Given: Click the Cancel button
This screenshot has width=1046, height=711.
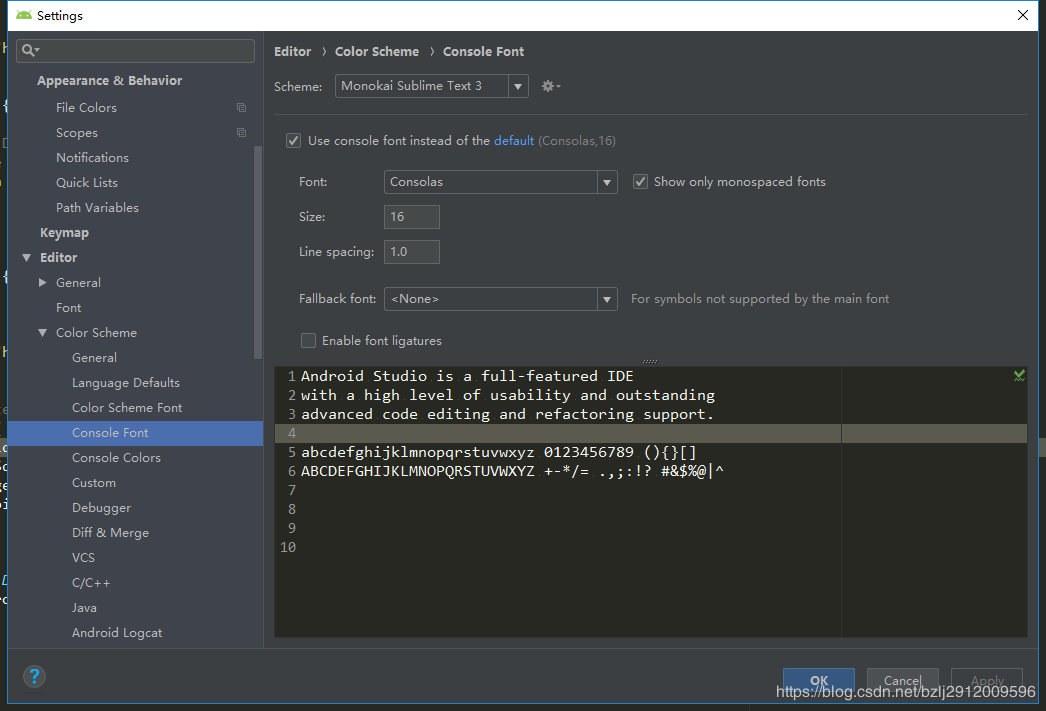Looking at the screenshot, I should [x=903, y=680].
